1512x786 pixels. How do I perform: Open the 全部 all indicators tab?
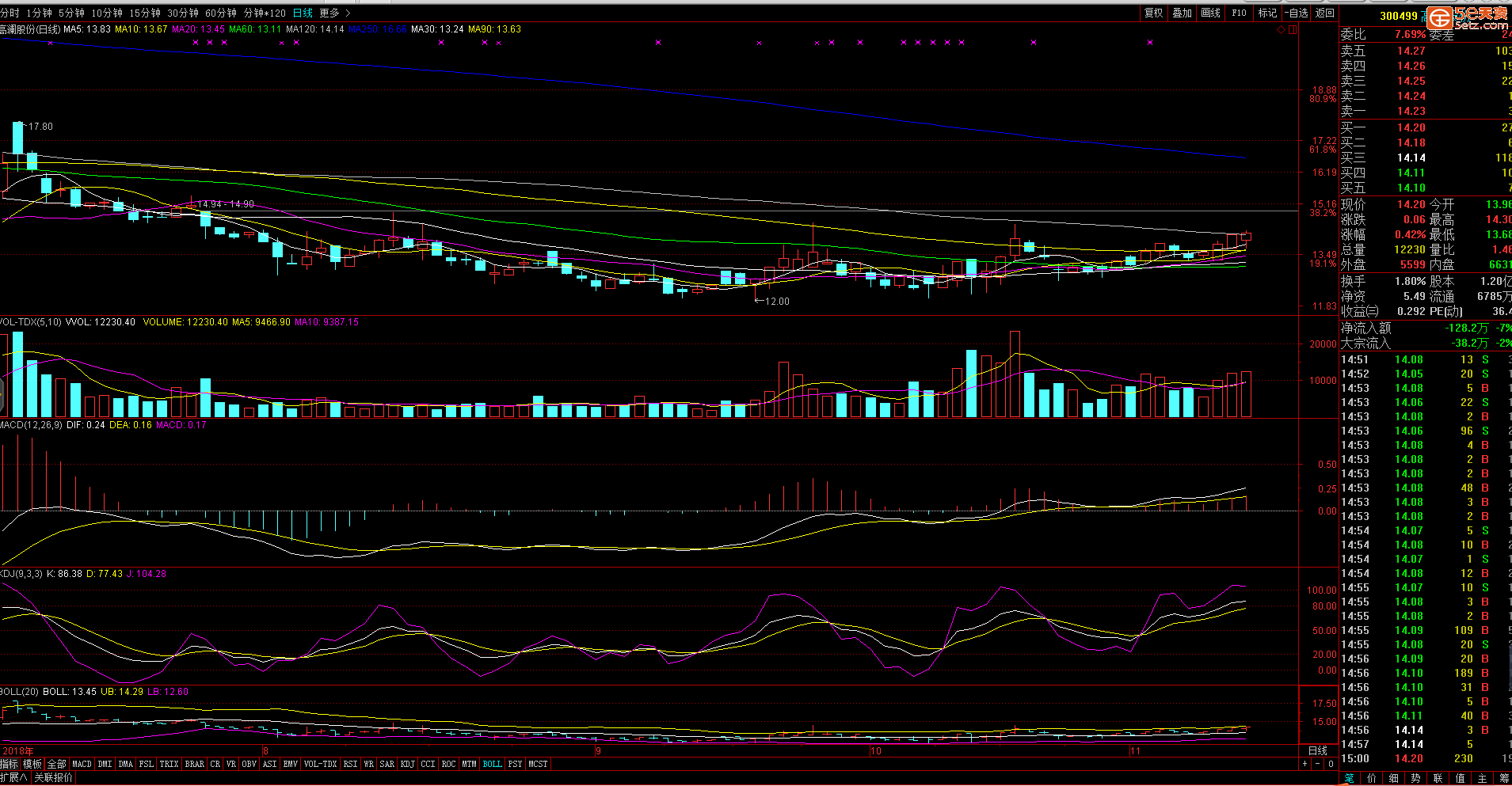(x=57, y=764)
